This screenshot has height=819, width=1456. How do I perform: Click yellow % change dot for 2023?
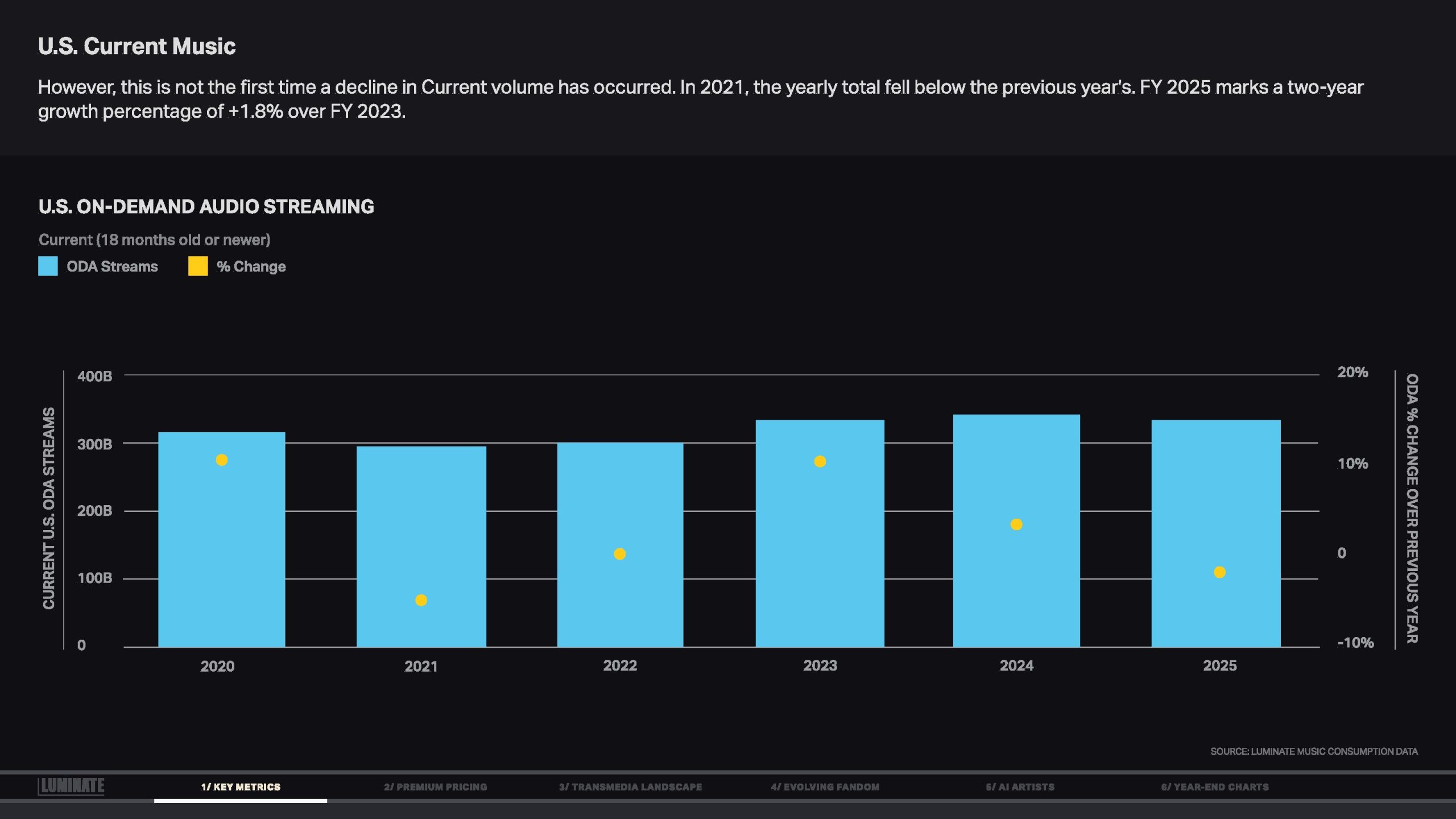coord(820,461)
